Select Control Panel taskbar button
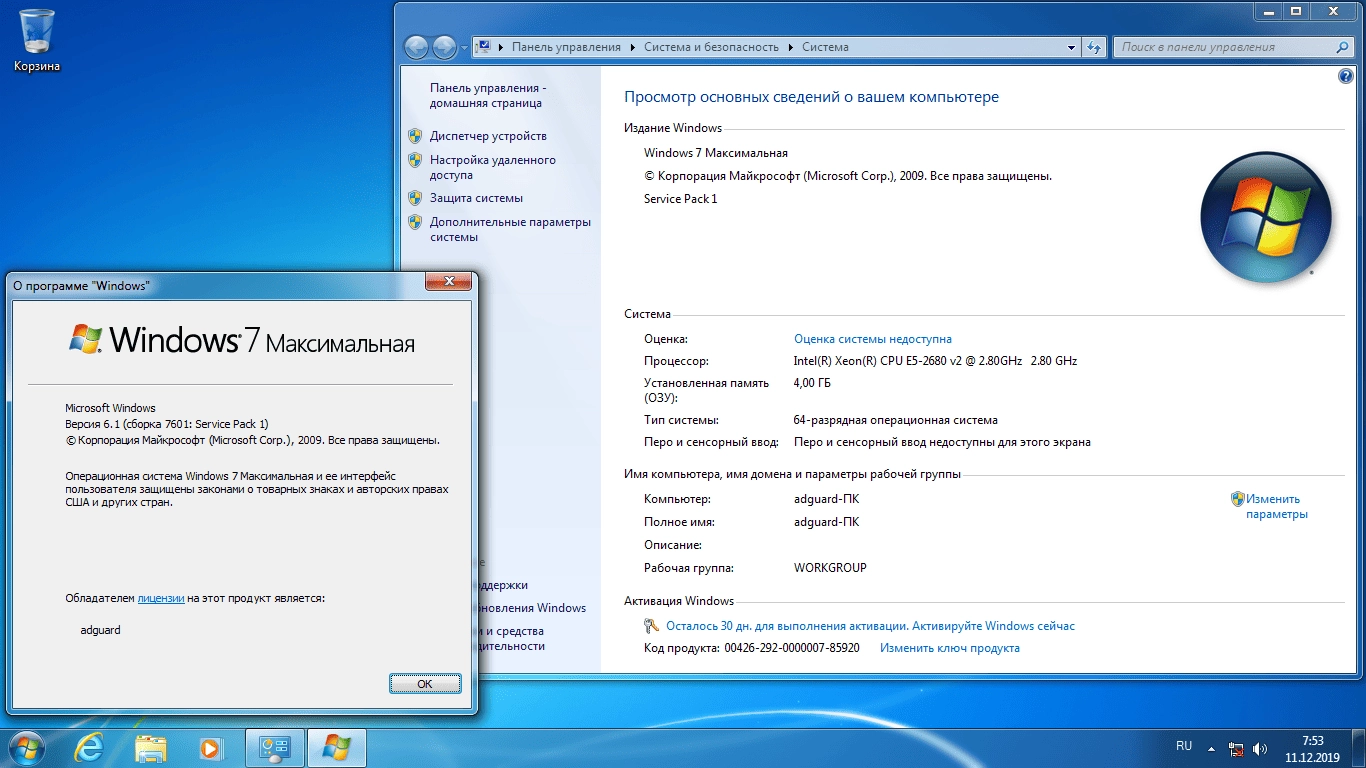This screenshot has height=768, width=1366. 275,747
